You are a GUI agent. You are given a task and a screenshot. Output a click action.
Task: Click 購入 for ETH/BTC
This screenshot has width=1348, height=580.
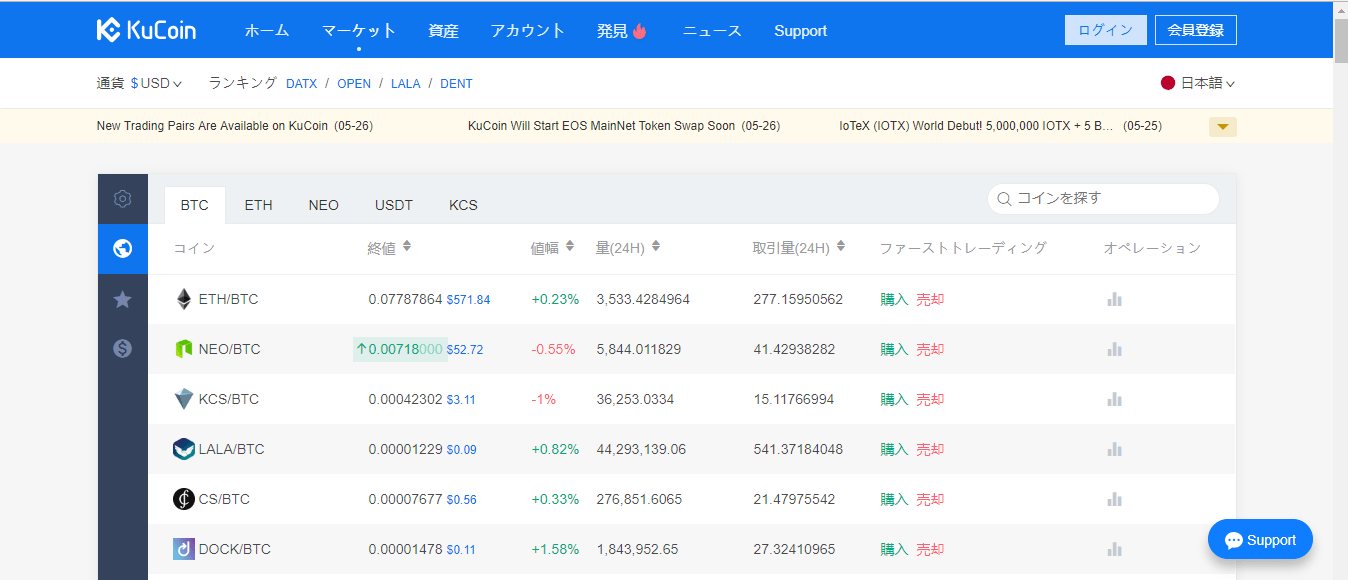(894, 299)
